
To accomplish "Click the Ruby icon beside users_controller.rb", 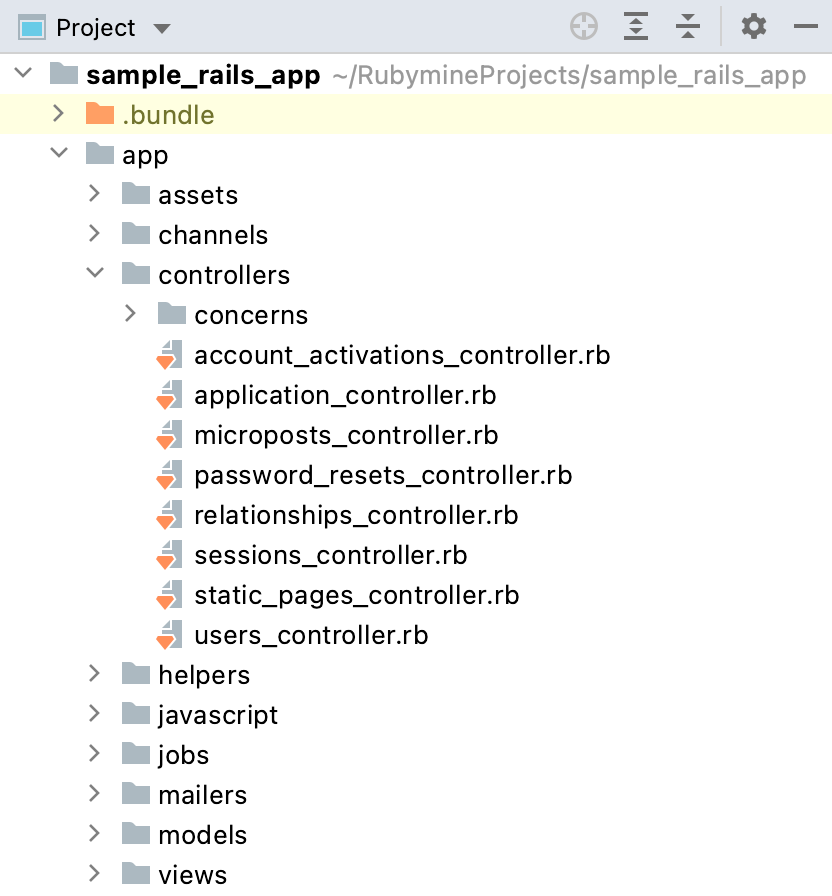I will (x=168, y=635).
